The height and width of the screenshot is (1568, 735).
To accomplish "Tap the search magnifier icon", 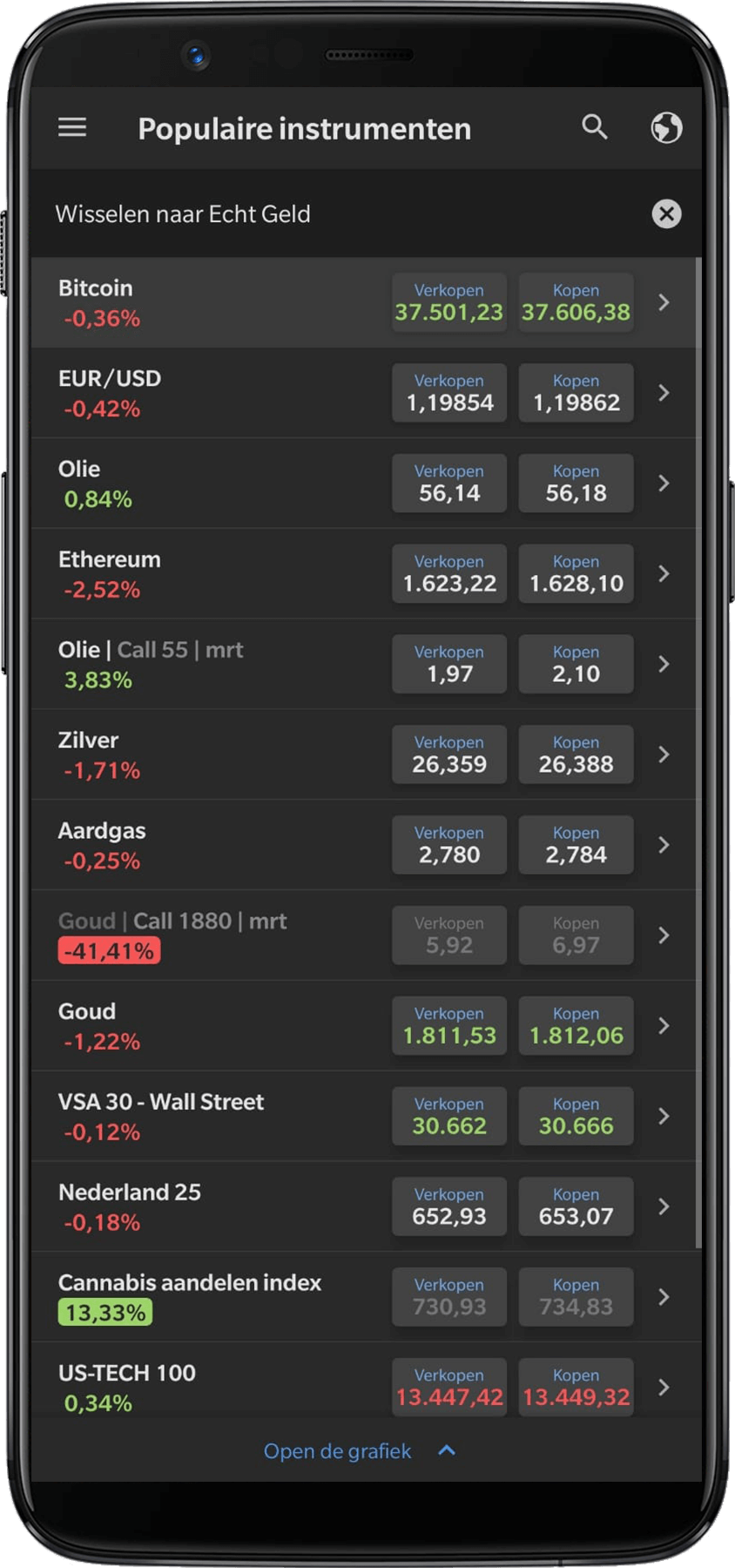I will click(595, 127).
